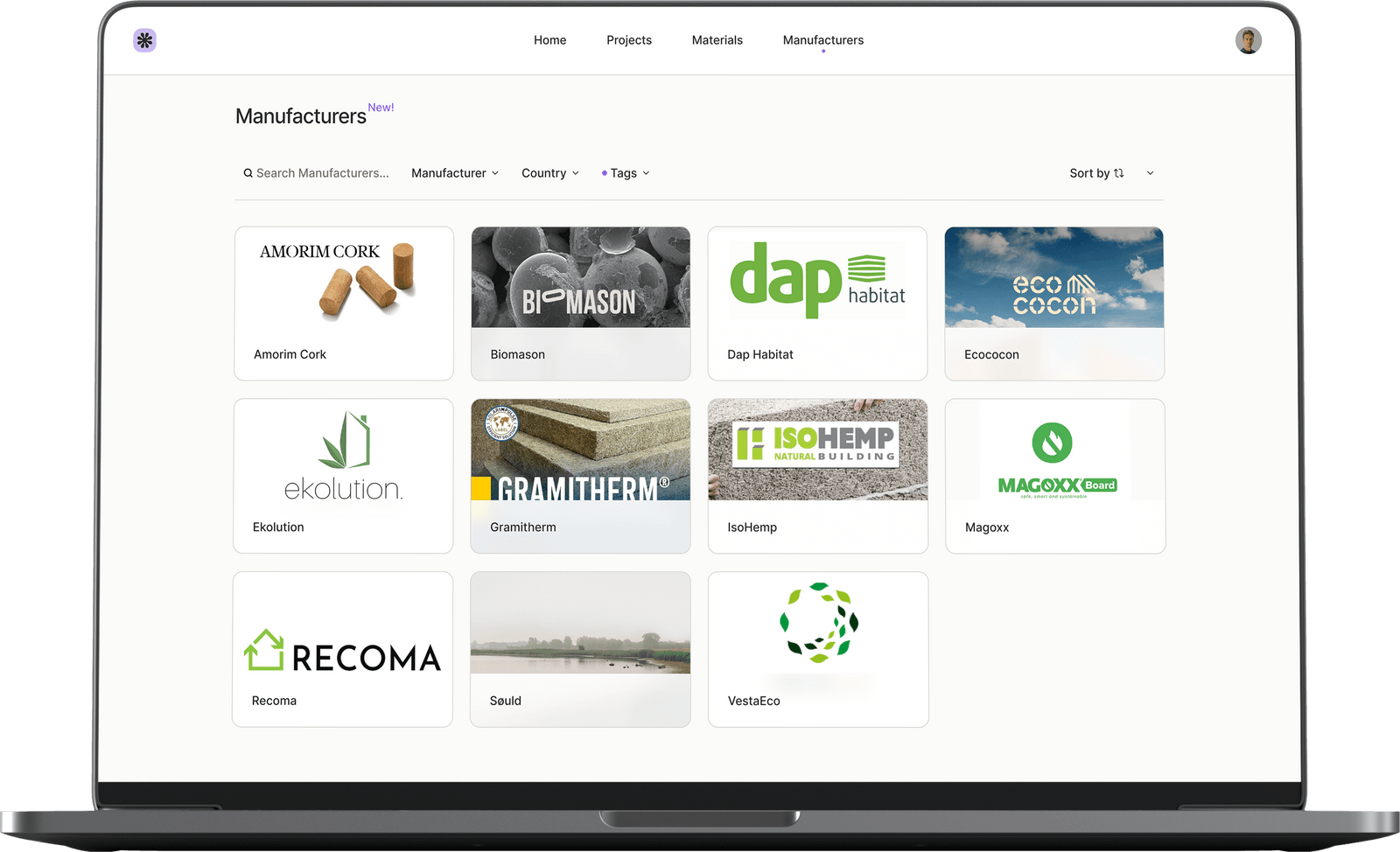Go to the Projects page
The image size is (1400, 852).
[628, 39]
